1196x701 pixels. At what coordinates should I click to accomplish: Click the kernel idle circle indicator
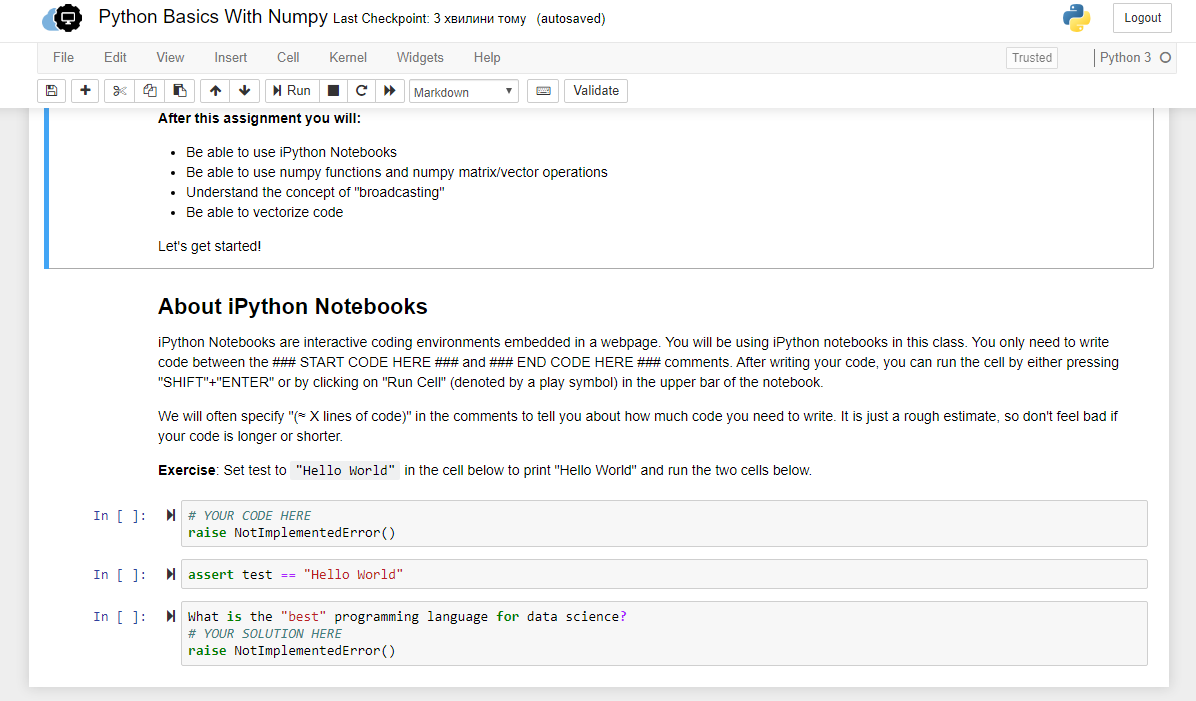click(x=1165, y=58)
